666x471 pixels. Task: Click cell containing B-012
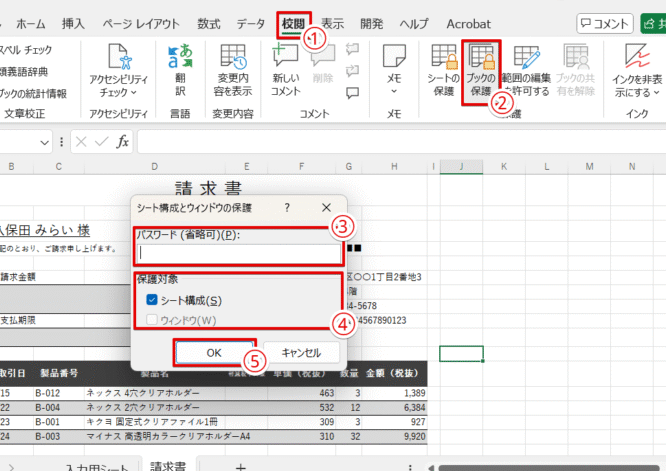click(59, 393)
